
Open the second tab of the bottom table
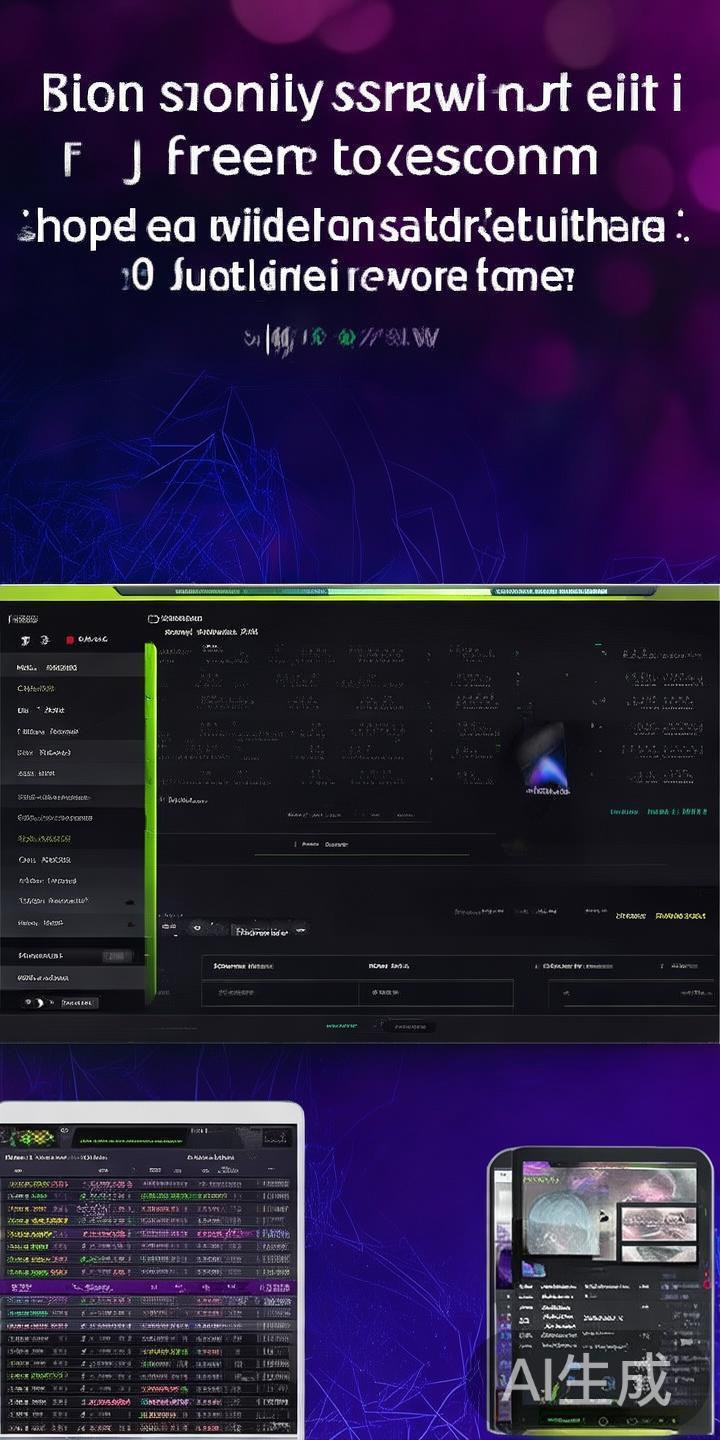(x=391, y=967)
